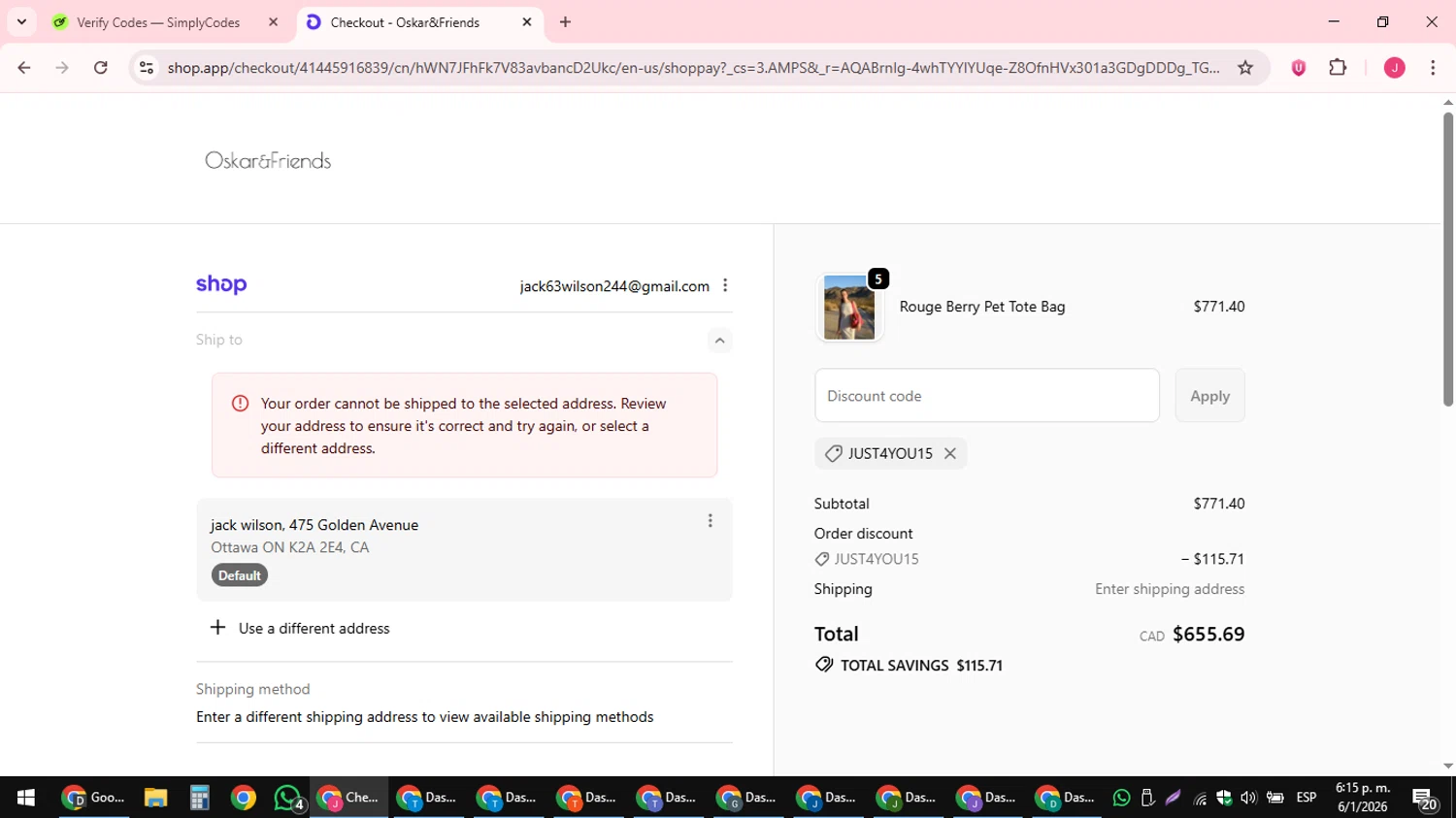Close the Verify Codes — SimplyCodes tab
The width and height of the screenshot is (1456, 818).
[273, 22]
